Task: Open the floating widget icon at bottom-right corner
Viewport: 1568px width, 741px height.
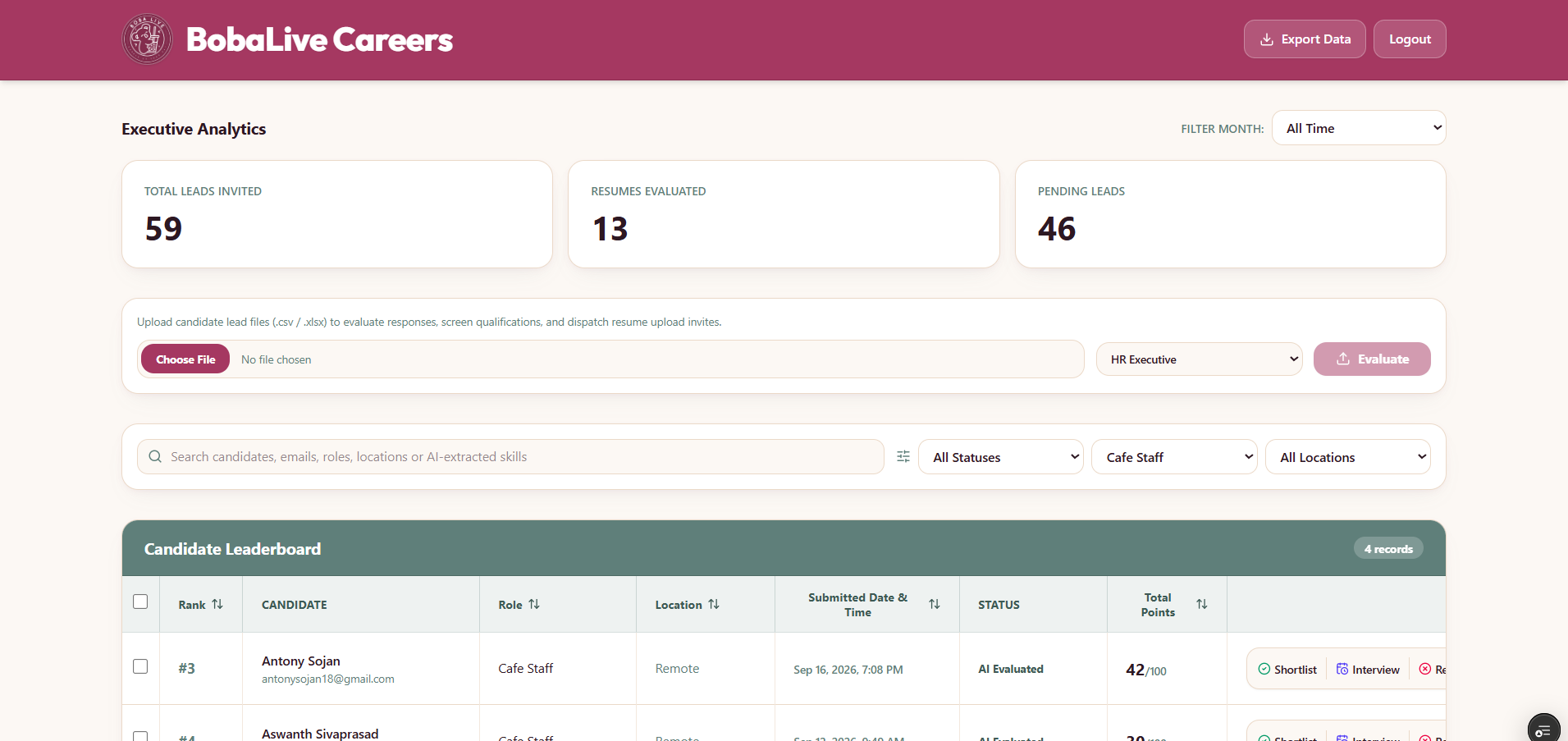Action: [1544, 730]
